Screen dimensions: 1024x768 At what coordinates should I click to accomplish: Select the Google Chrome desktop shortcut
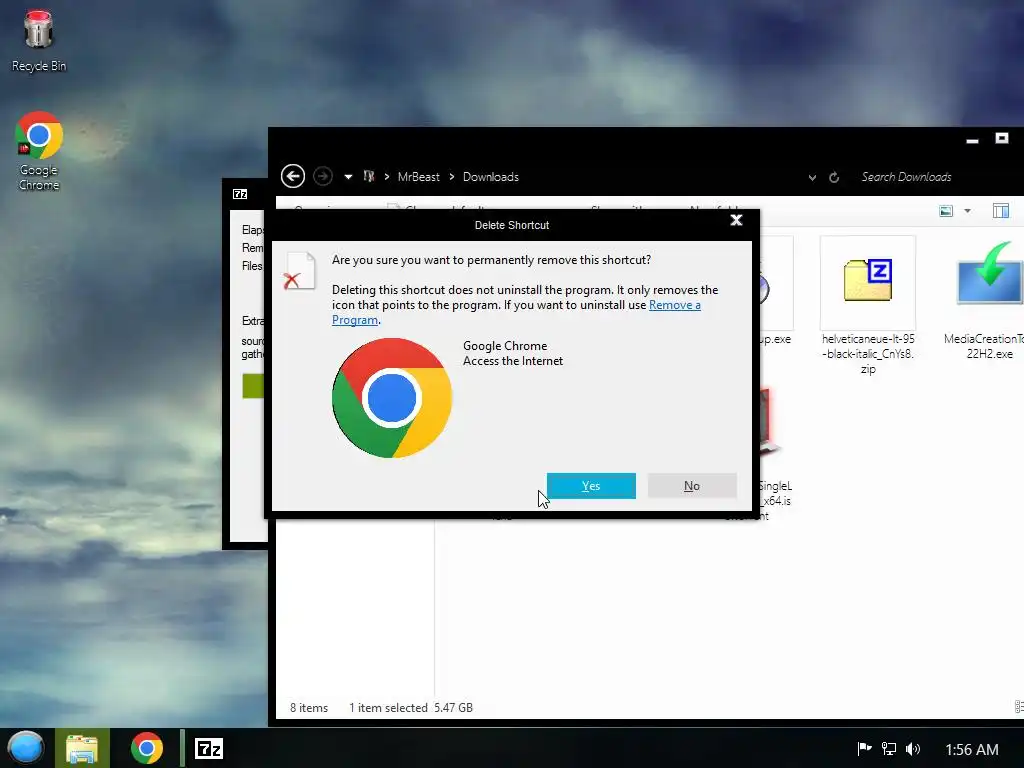(x=39, y=152)
